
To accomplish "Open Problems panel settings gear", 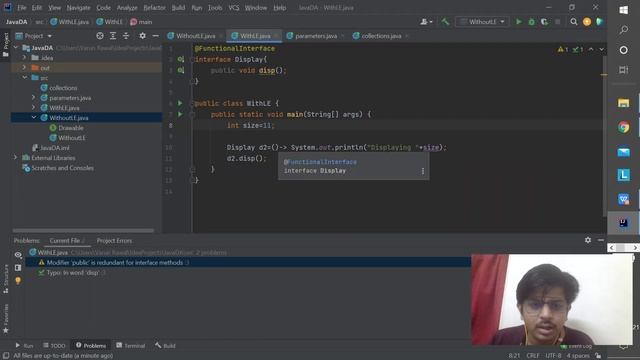I will (x=588, y=240).
